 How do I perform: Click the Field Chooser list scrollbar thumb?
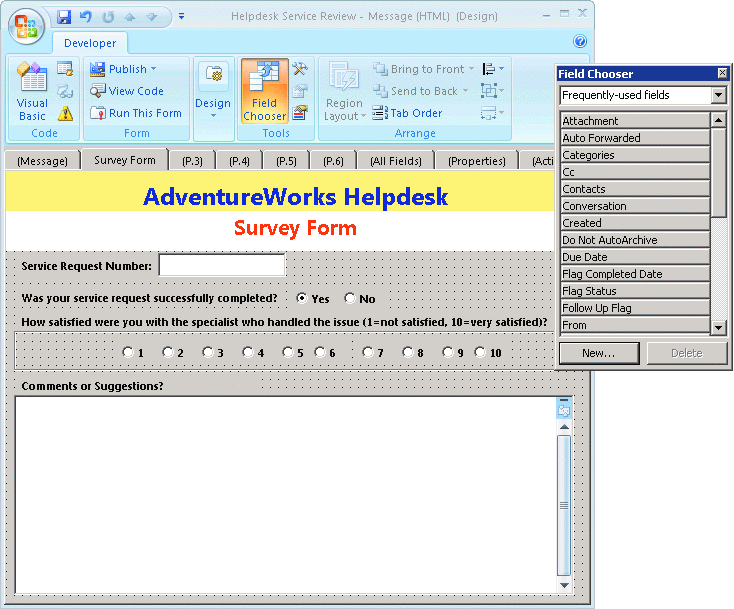719,172
